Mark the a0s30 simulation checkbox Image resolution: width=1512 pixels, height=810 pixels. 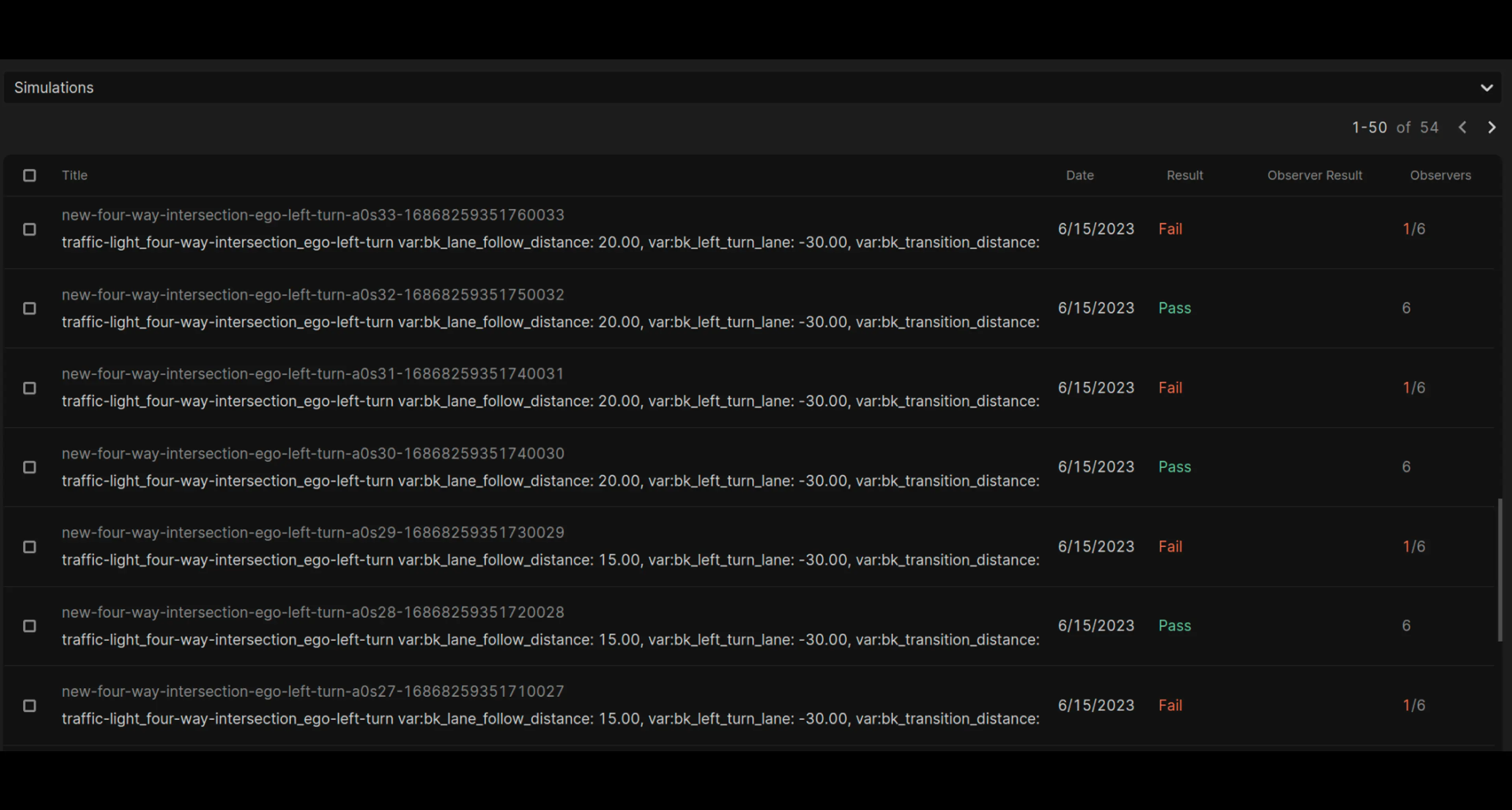[30, 467]
